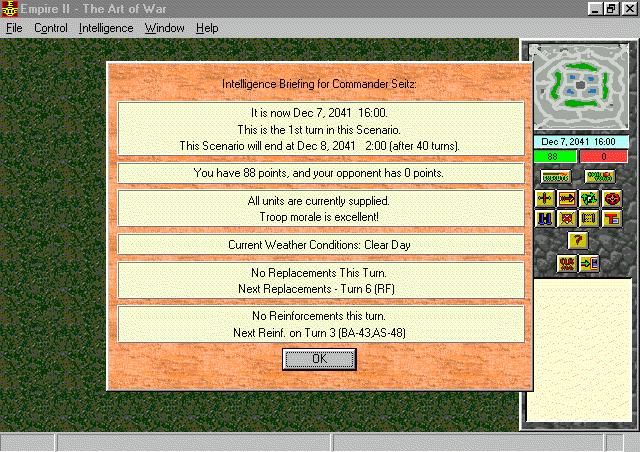
Task: Click the 'You have 88 points' line
Action: tap(319, 173)
